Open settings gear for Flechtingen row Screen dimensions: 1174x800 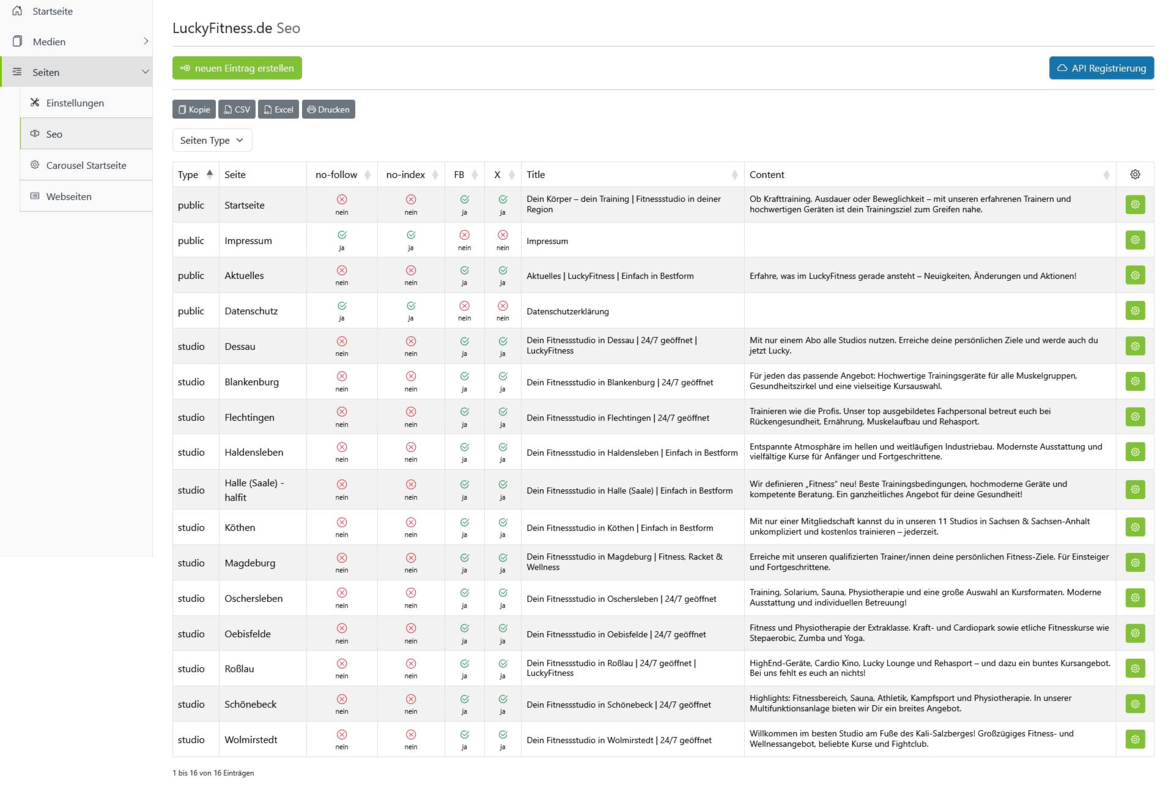[x=1135, y=417]
